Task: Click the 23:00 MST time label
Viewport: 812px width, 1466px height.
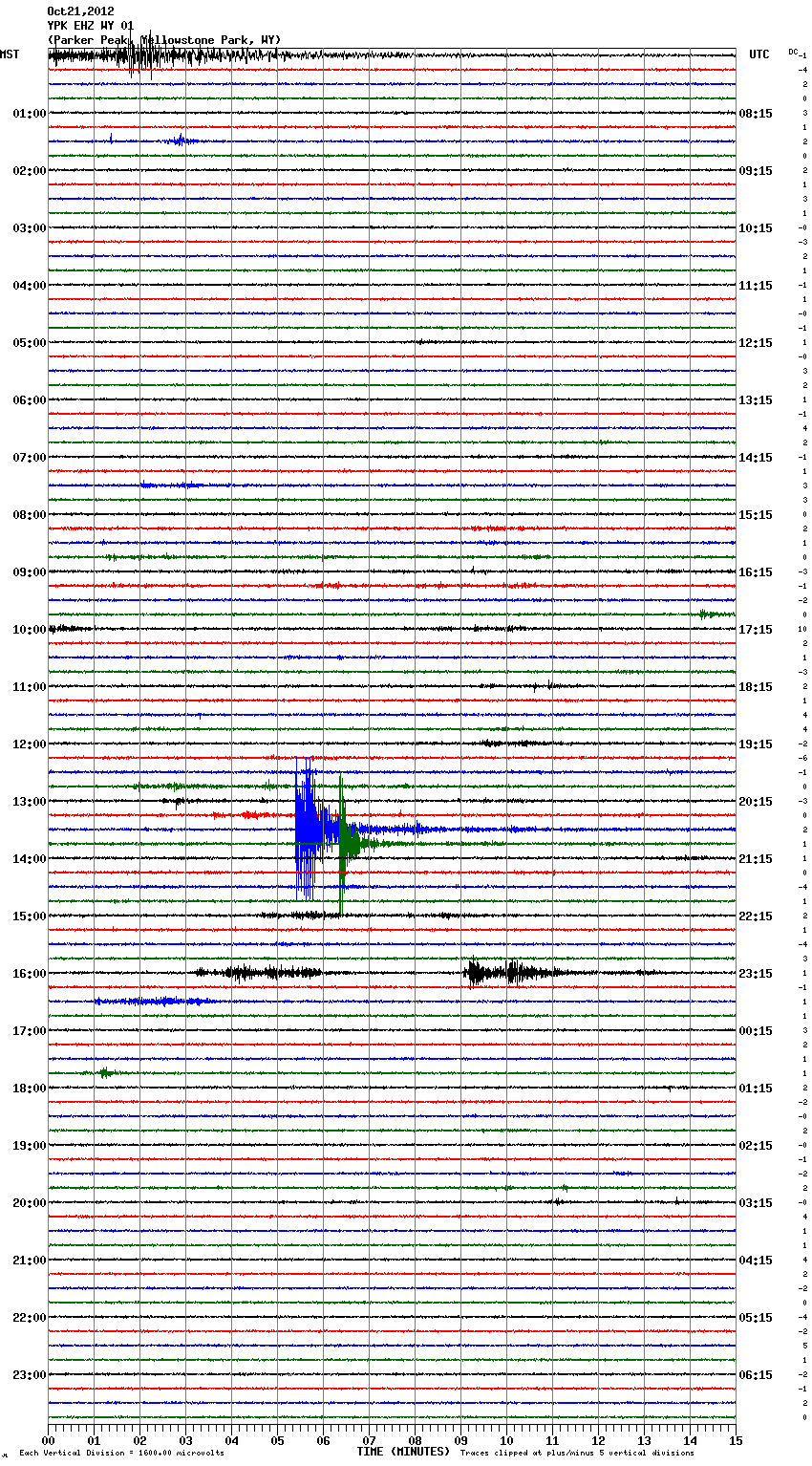Action: 29,1375
